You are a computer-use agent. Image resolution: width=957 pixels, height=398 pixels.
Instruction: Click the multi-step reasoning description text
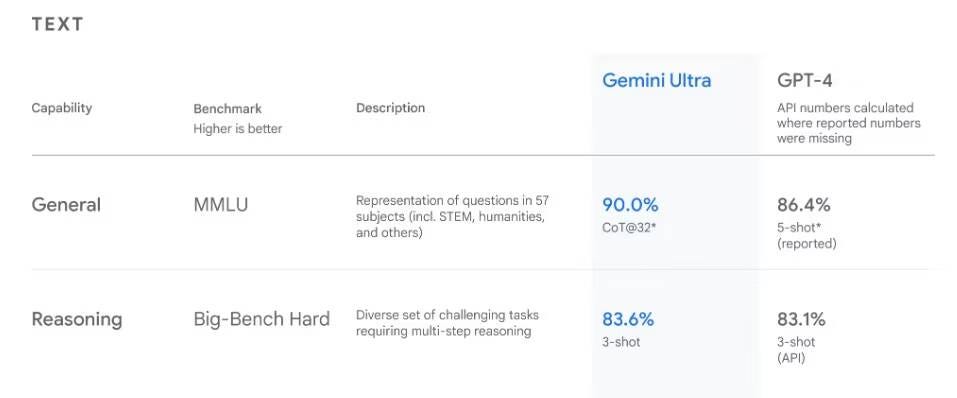point(447,324)
